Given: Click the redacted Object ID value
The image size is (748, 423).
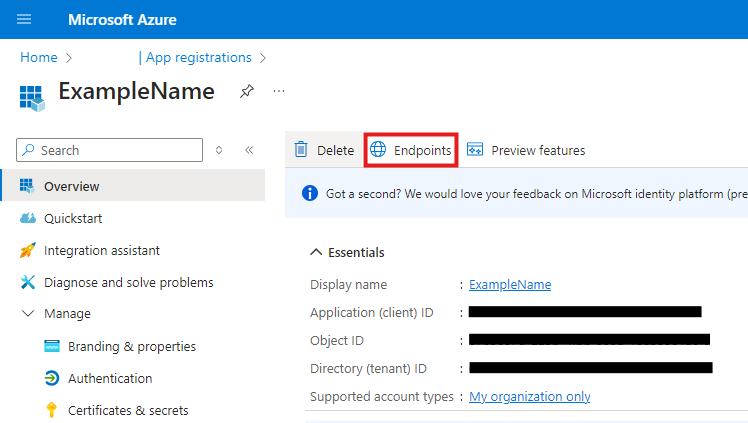Looking at the screenshot, I should pos(589,340).
